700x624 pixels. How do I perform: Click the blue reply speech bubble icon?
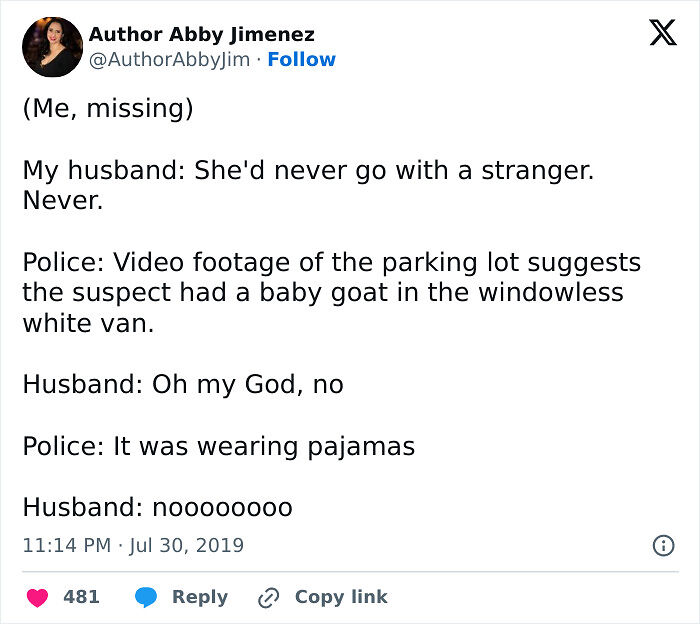(x=146, y=597)
